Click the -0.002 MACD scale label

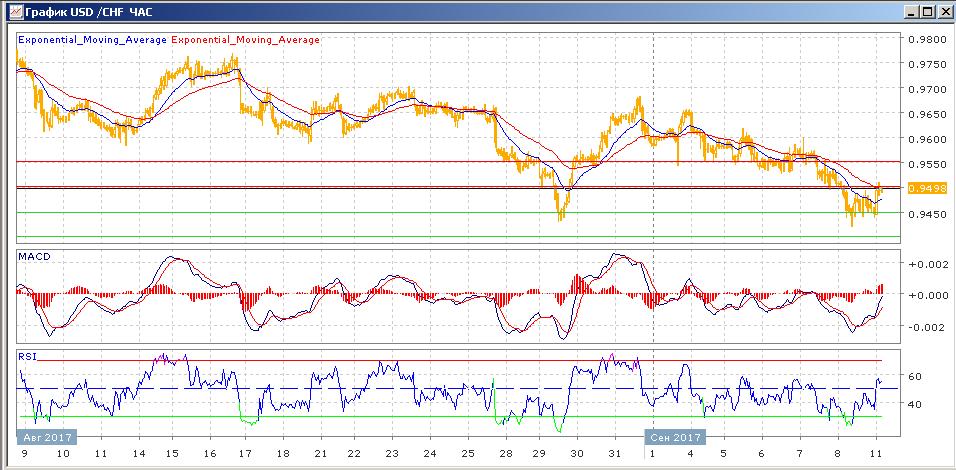923,327
